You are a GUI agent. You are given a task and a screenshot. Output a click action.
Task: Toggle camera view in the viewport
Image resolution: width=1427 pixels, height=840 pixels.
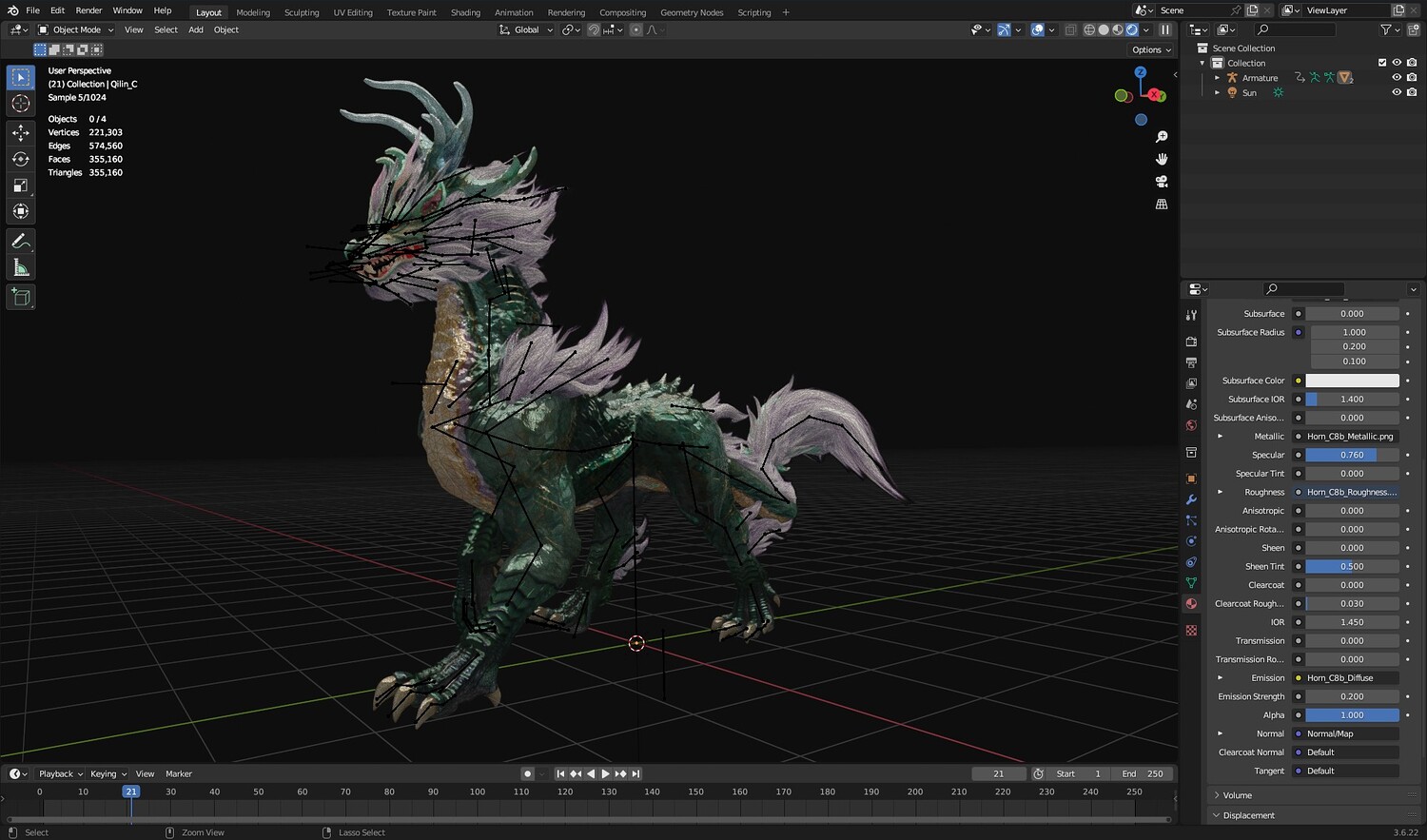1162,182
